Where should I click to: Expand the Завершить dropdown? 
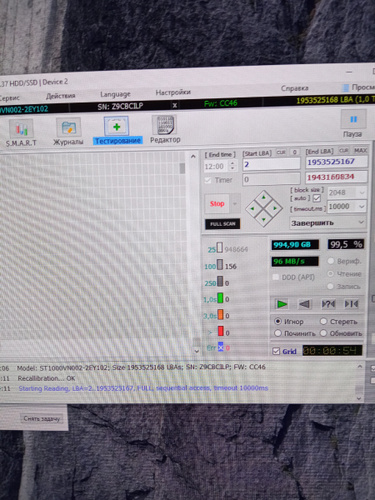point(328,223)
